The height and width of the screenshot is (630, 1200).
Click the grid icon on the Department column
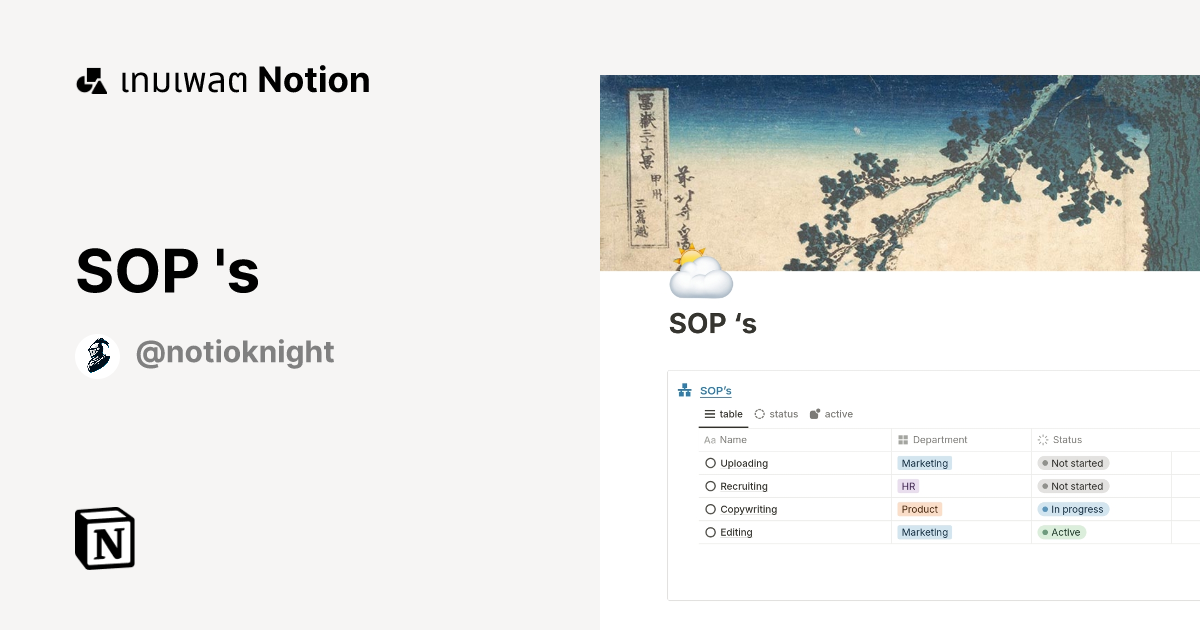905,440
